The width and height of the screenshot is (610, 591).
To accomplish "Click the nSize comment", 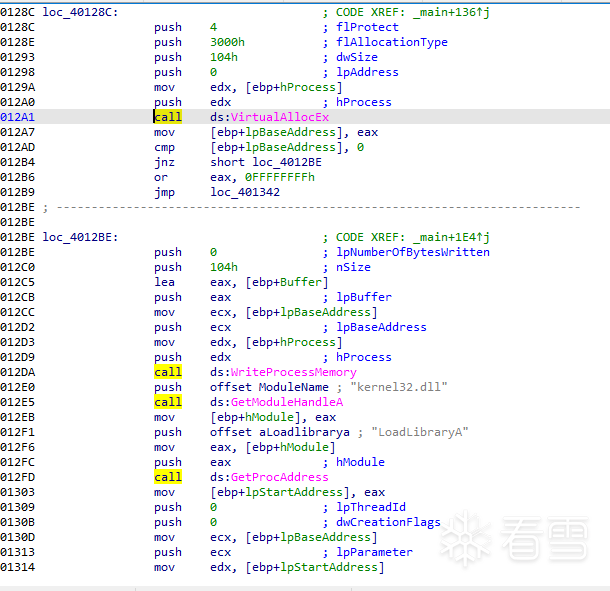I will pyautogui.click(x=353, y=267).
